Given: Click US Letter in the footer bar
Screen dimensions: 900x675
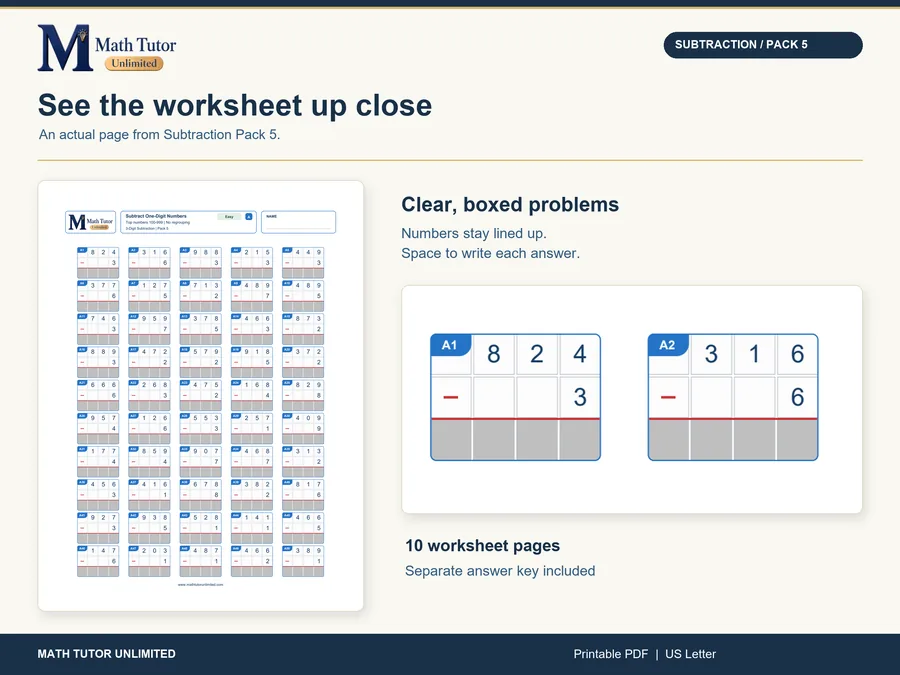Looking at the screenshot, I should coord(690,654).
